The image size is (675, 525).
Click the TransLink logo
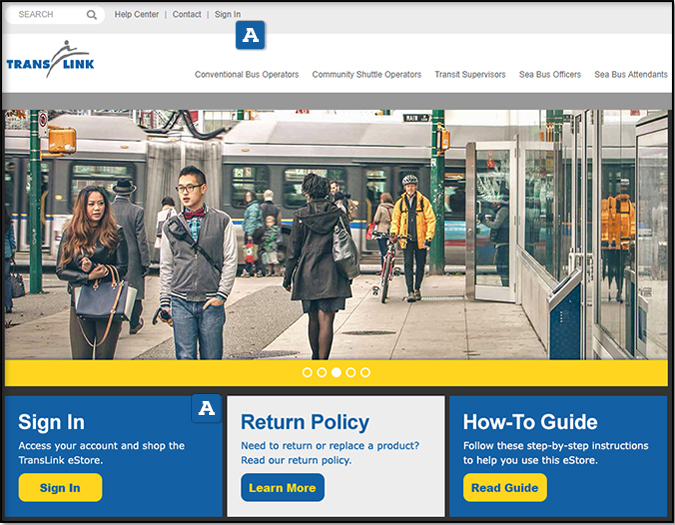[48, 60]
